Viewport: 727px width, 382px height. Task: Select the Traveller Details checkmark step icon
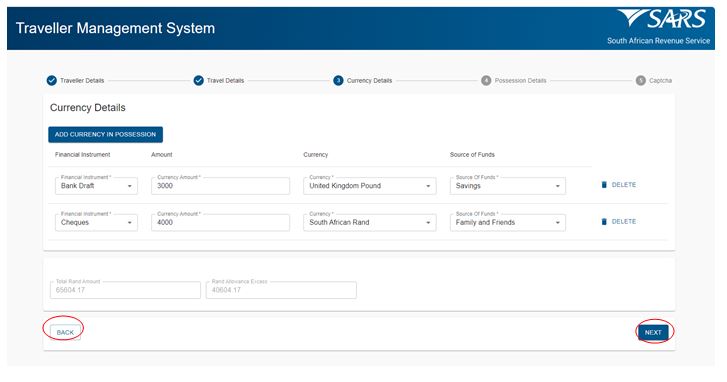point(51,81)
